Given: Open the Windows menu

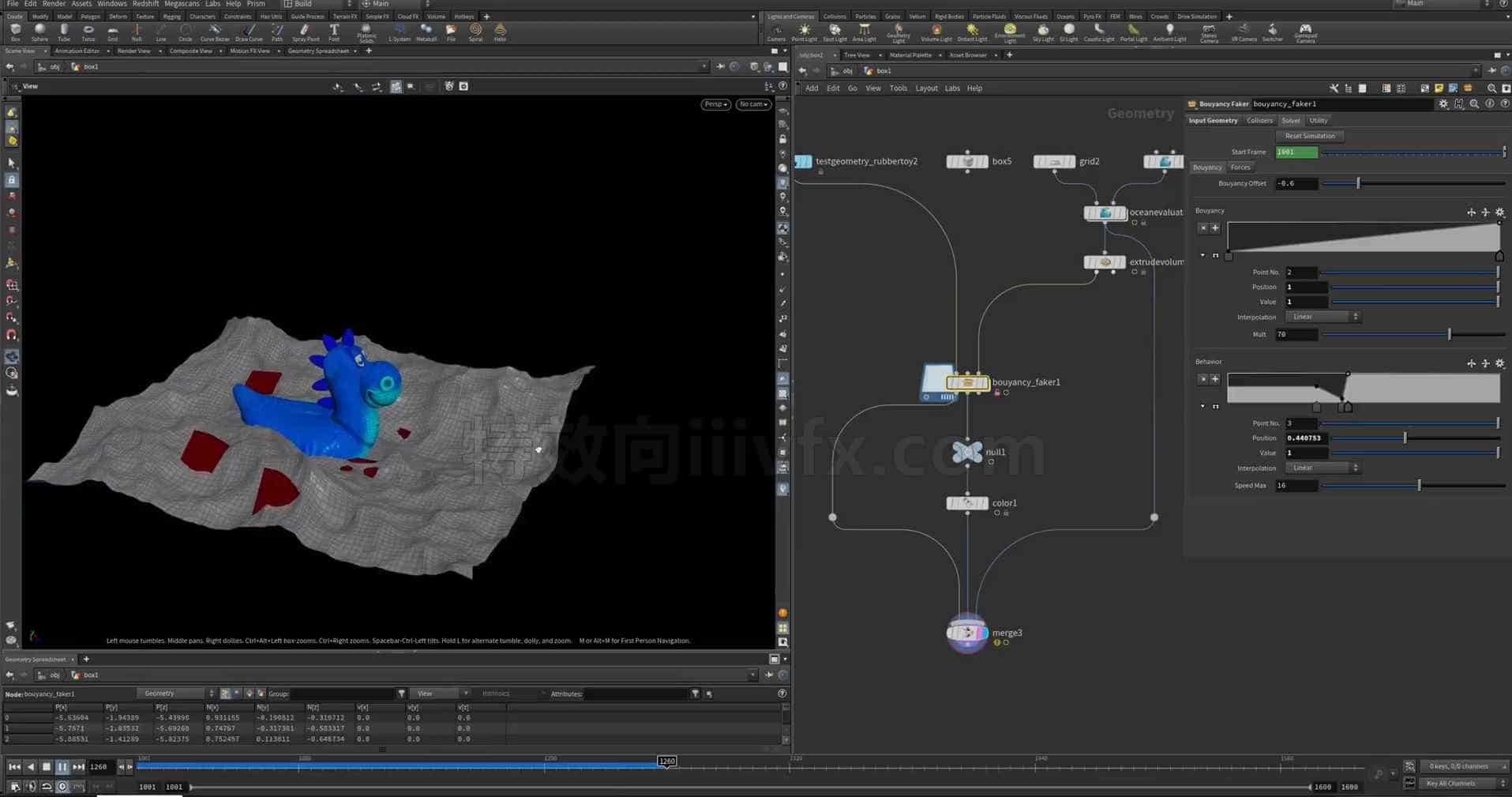Looking at the screenshot, I should tap(111, 4).
